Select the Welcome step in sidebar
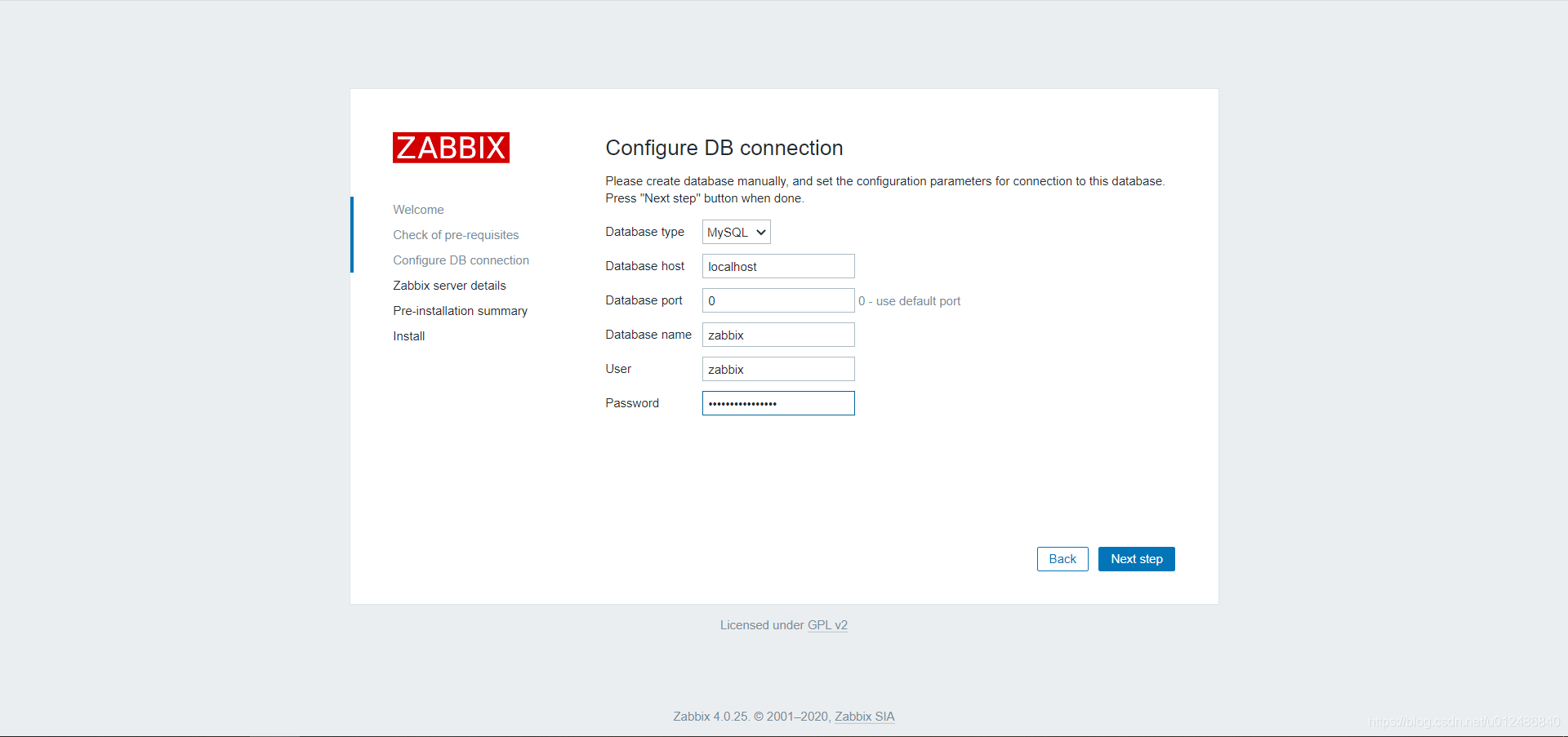 418,210
